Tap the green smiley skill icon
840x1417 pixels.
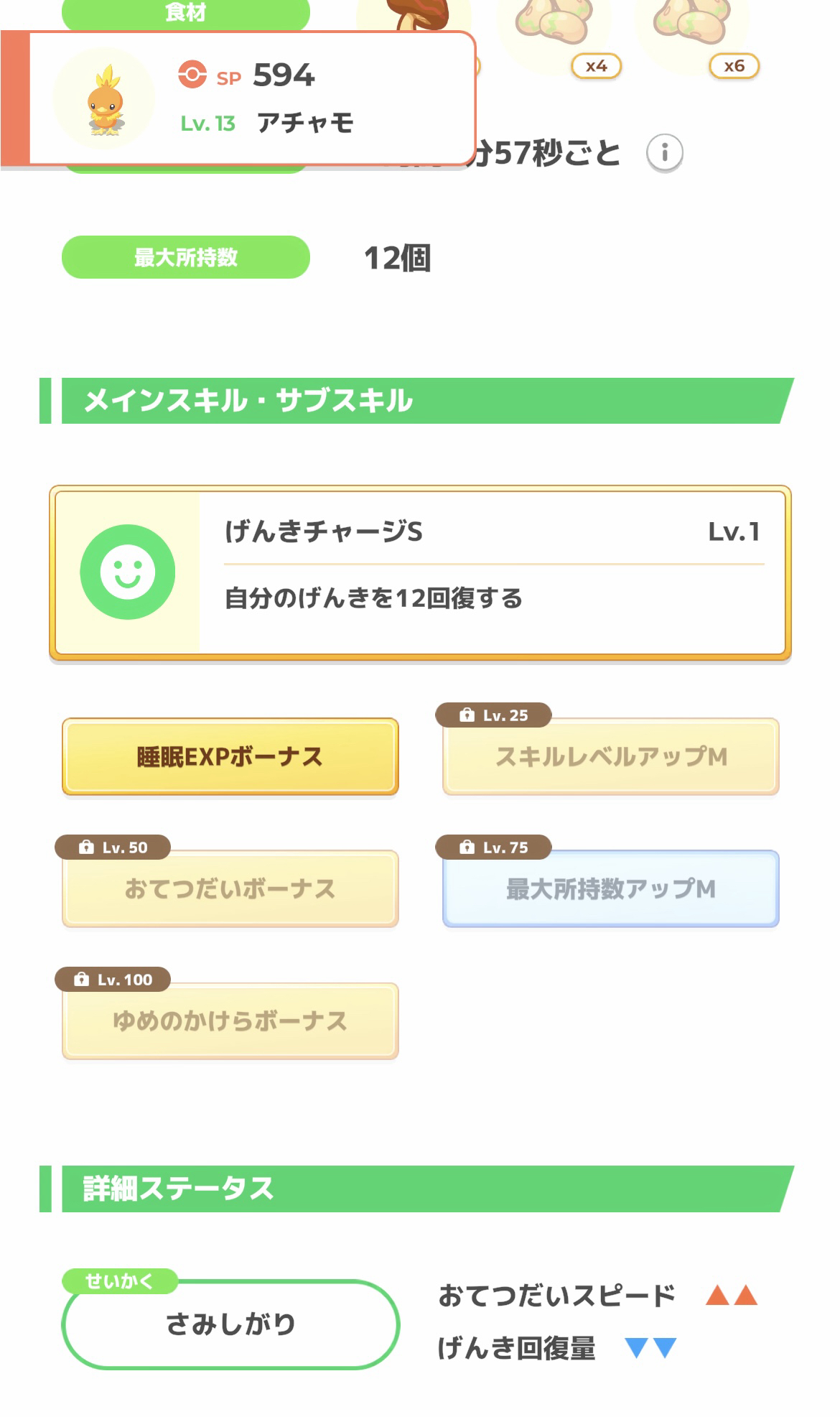click(128, 572)
